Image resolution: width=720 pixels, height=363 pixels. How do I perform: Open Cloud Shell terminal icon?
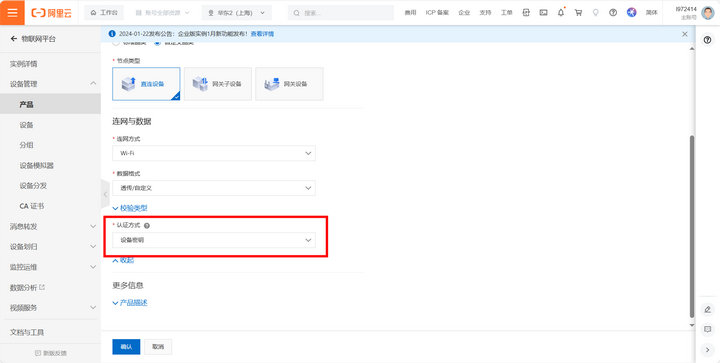[543, 13]
